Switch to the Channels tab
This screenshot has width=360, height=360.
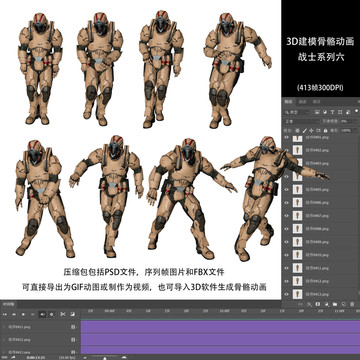(x=302, y=102)
